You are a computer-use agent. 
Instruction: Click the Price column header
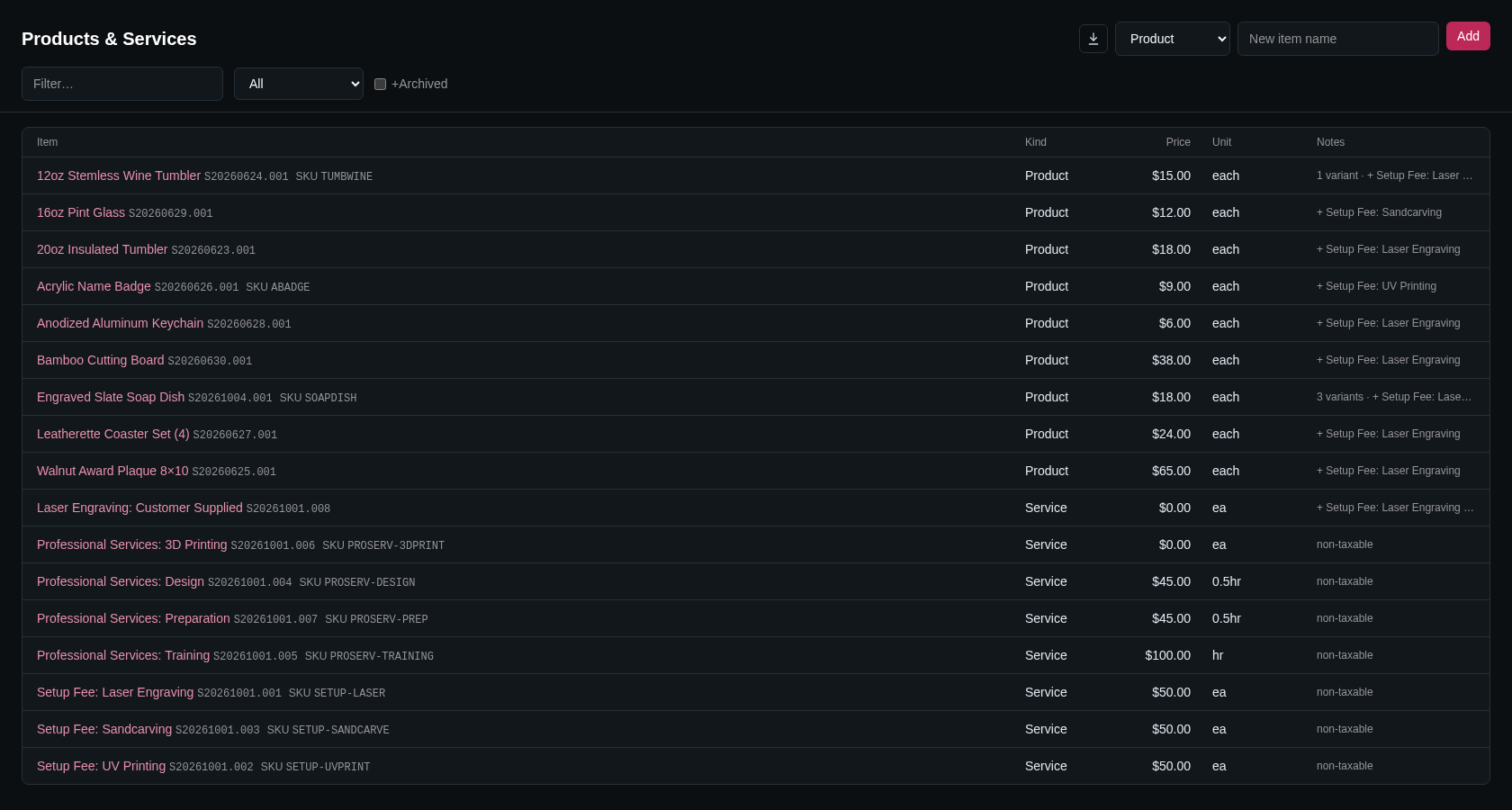point(1178,142)
